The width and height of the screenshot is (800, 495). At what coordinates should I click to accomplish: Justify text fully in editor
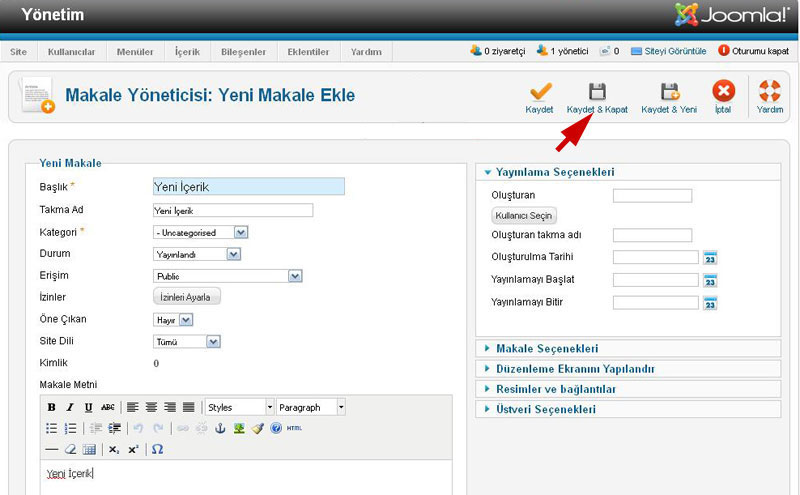(x=189, y=407)
